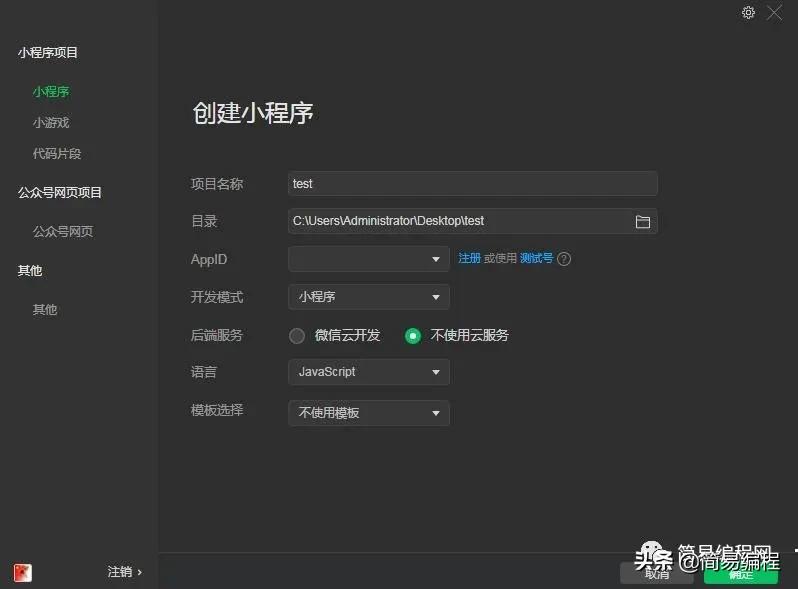Select 不使用云服务 radio option
The image size is (798, 589).
(x=413, y=335)
